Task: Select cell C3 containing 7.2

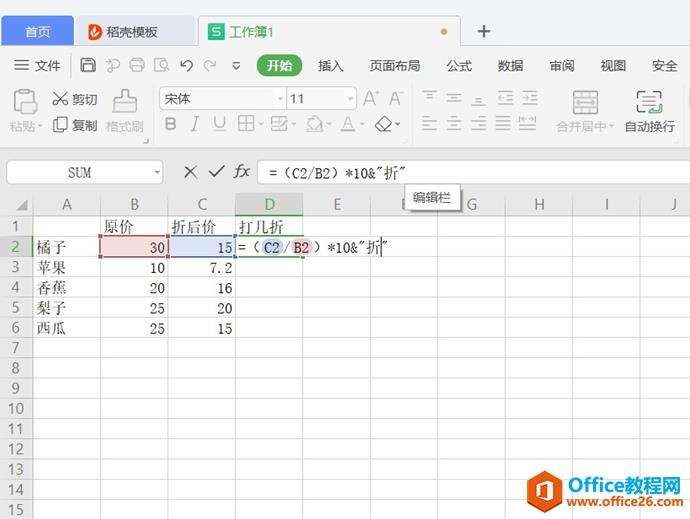Action: 201,268
